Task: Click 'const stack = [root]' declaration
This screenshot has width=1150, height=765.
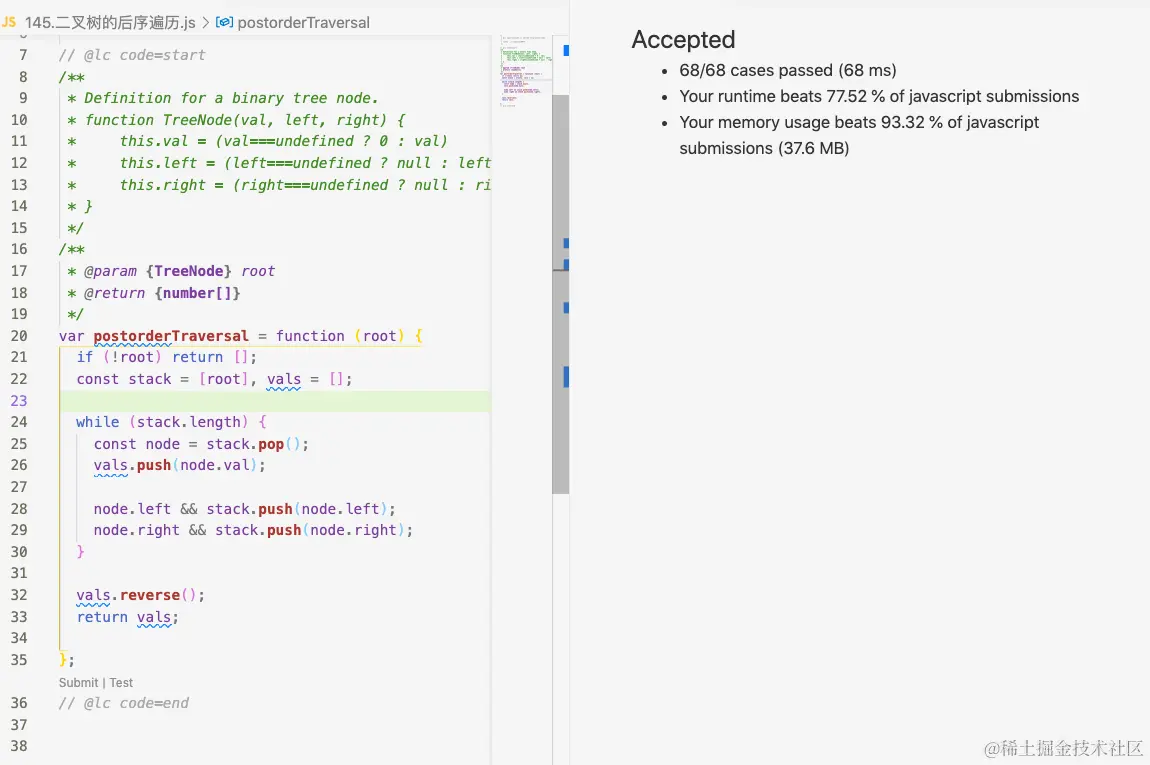Action: pyautogui.click(x=162, y=379)
